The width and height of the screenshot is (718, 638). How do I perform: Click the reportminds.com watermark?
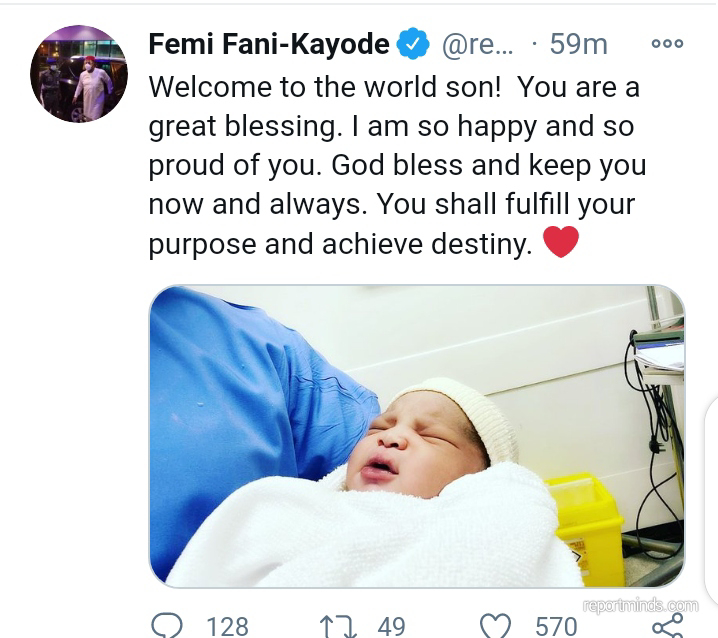click(640, 605)
